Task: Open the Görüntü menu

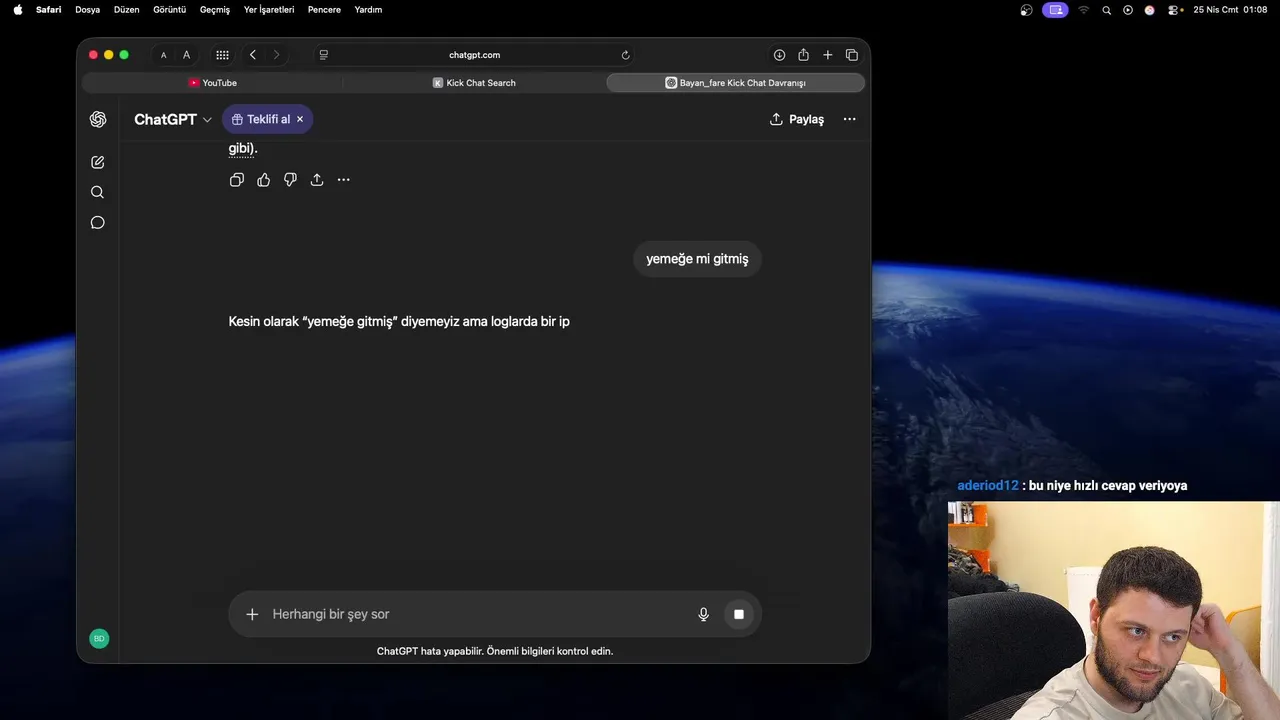Action: (169, 10)
